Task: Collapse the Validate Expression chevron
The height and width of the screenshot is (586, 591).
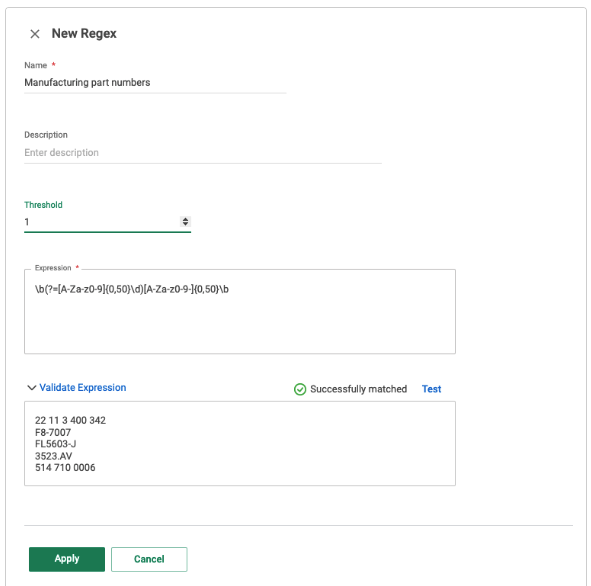Action: tap(32, 387)
